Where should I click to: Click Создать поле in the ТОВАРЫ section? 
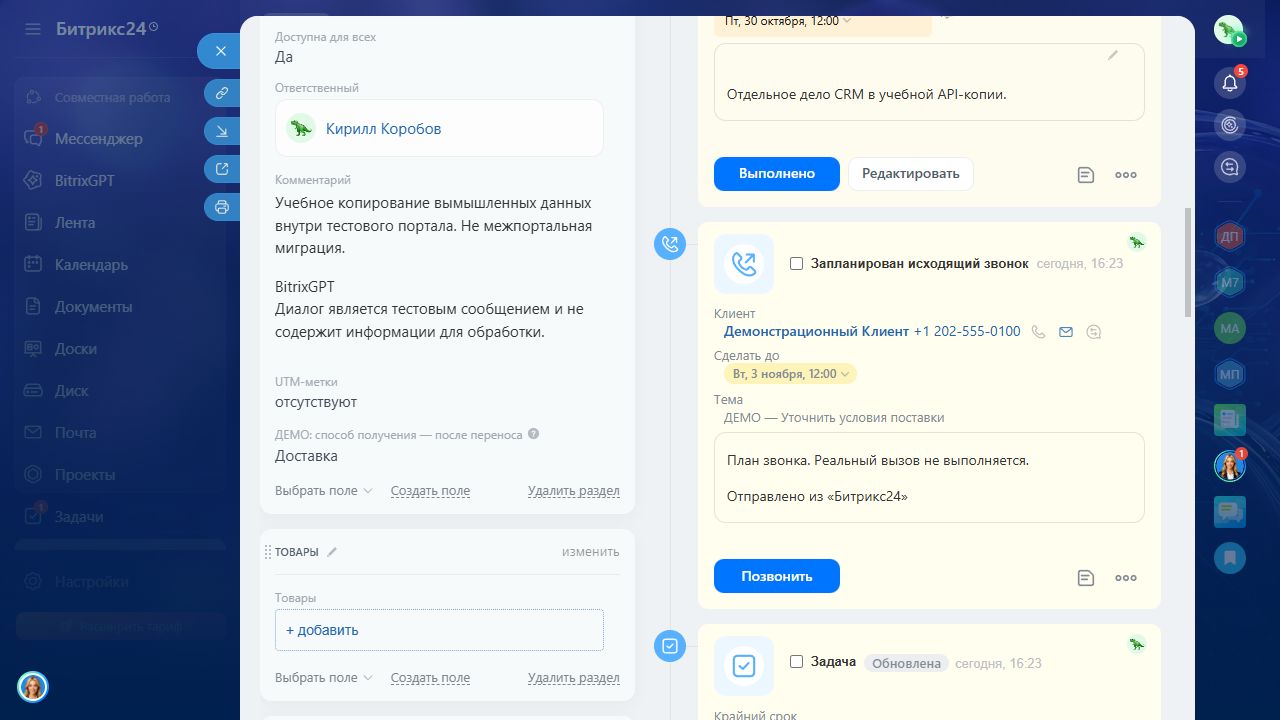tap(430, 677)
